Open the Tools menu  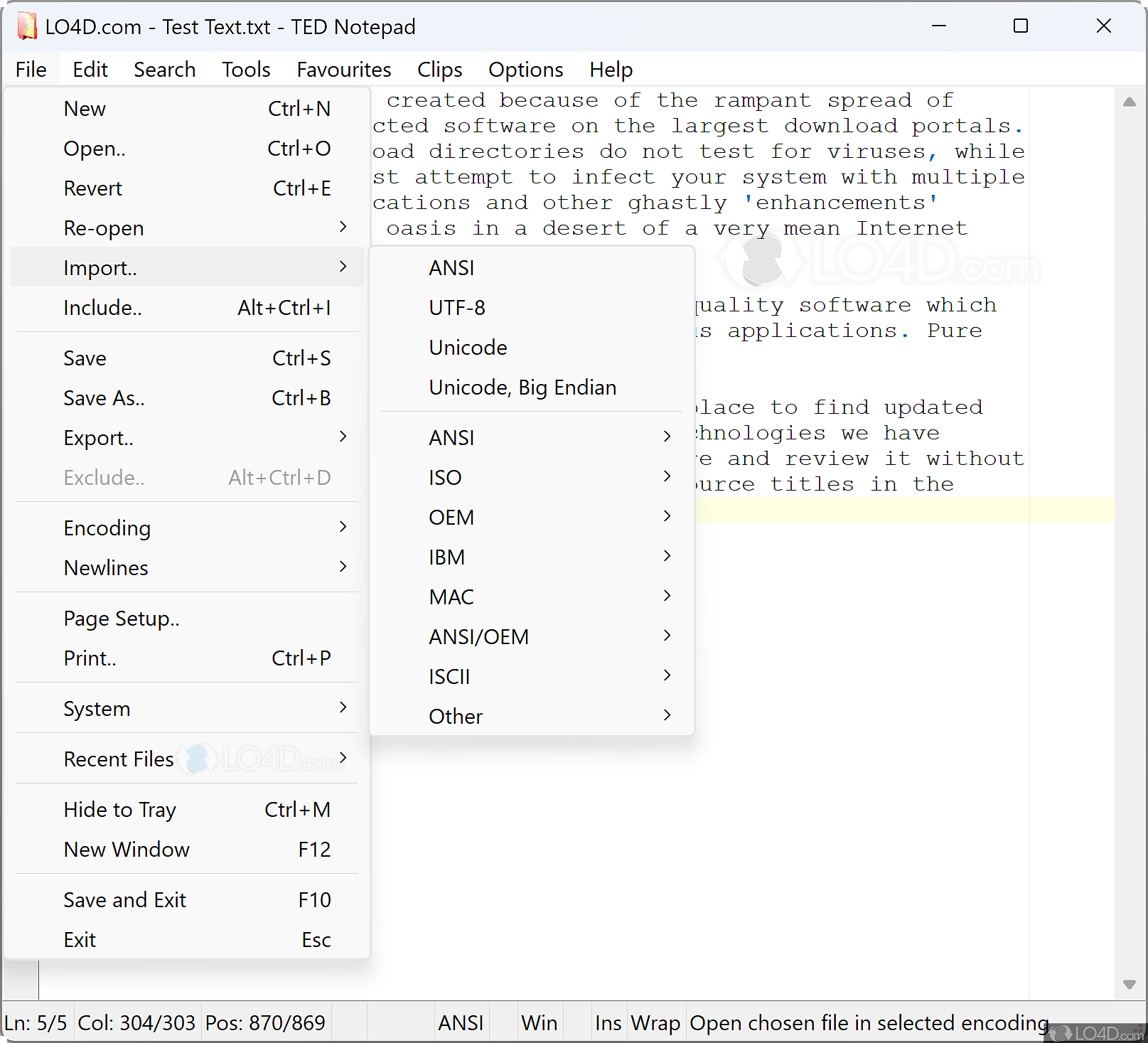coord(246,70)
